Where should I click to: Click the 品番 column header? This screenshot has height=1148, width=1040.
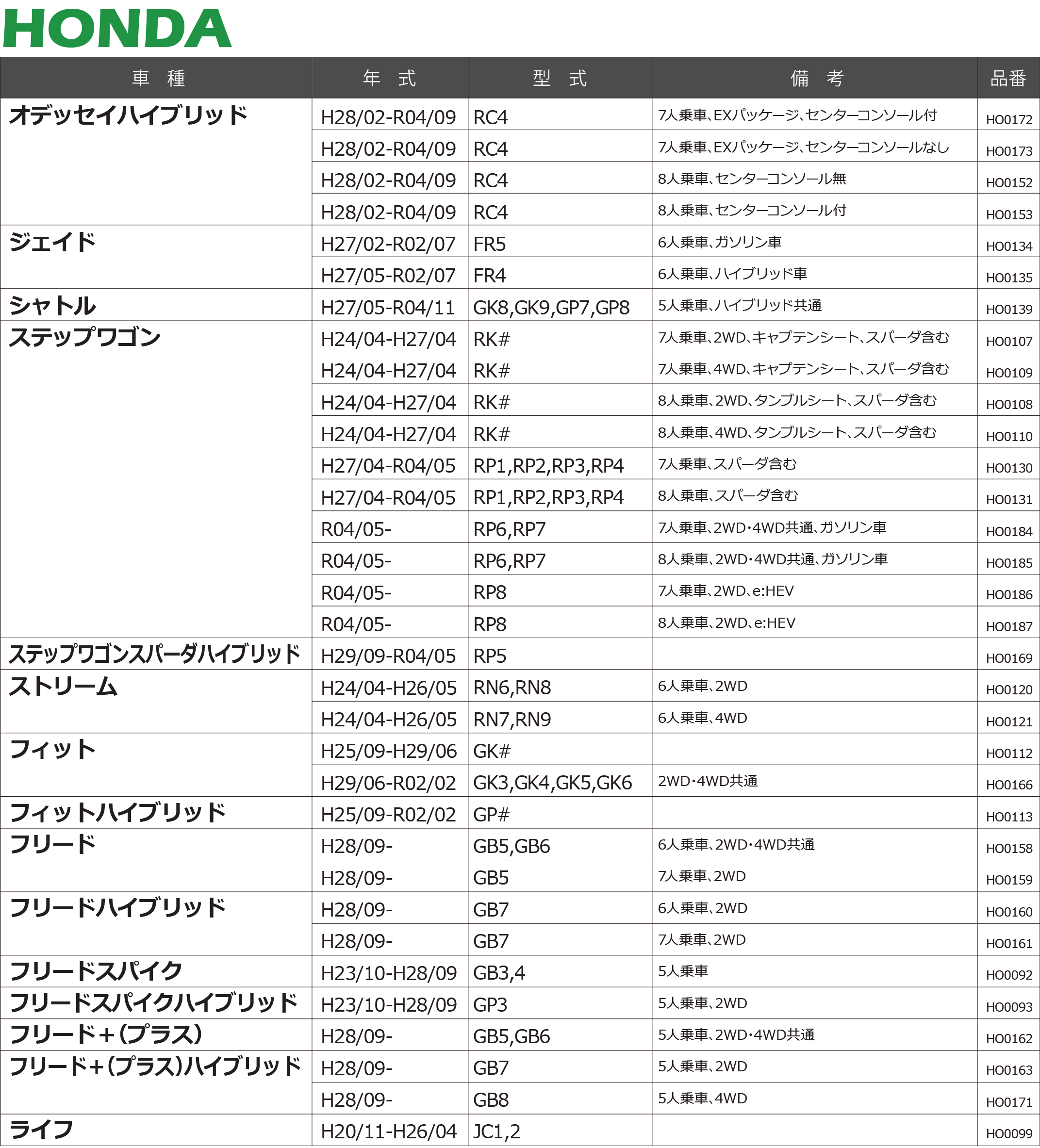1007,79
